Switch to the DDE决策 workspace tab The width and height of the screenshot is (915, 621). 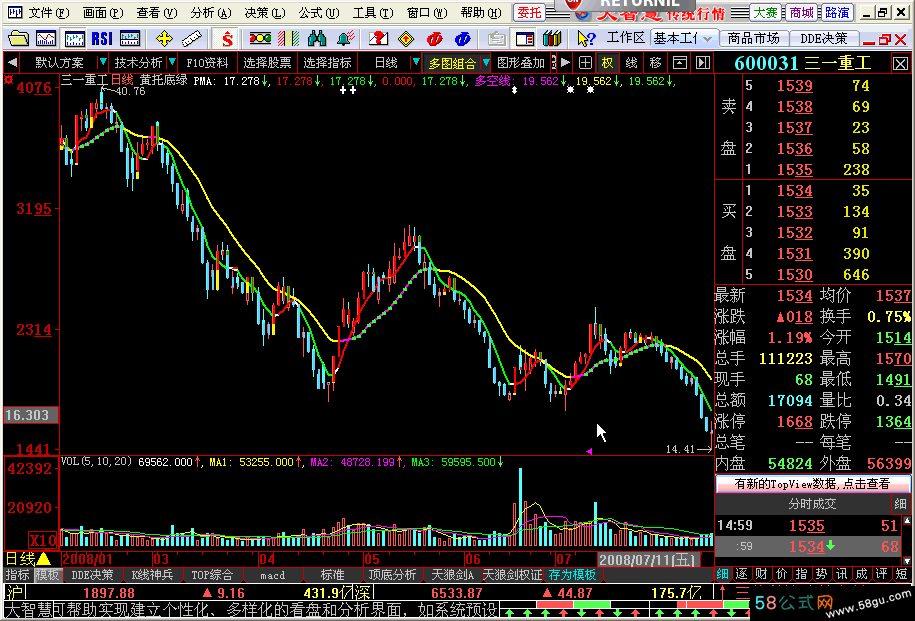tap(823, 39)
